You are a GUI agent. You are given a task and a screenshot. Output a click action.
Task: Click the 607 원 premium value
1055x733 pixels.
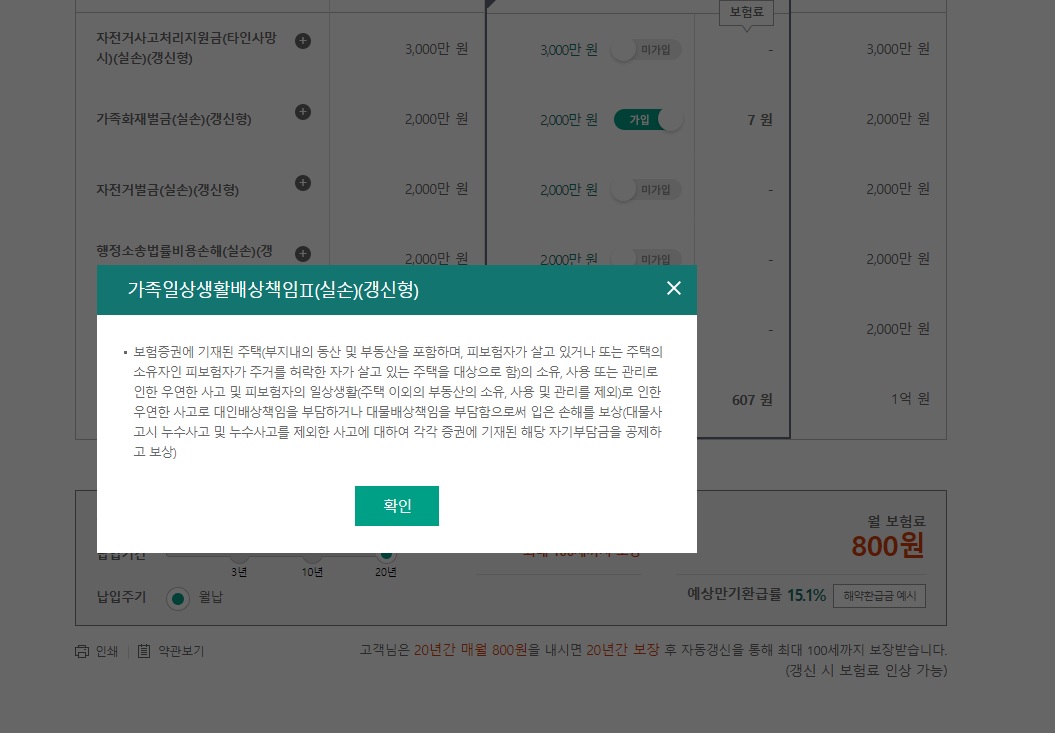pos(752,400)
